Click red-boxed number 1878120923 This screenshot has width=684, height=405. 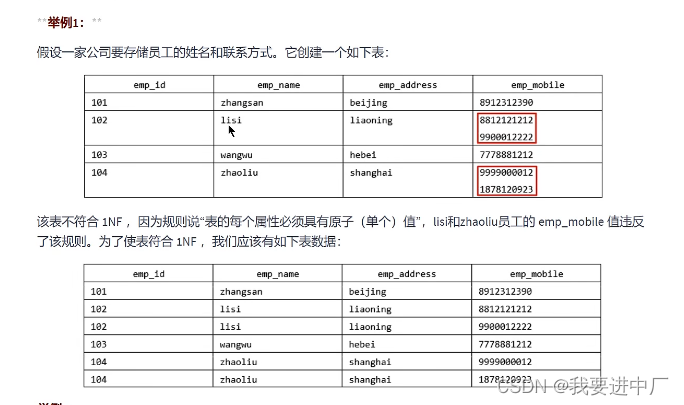[x=506, y=189]
